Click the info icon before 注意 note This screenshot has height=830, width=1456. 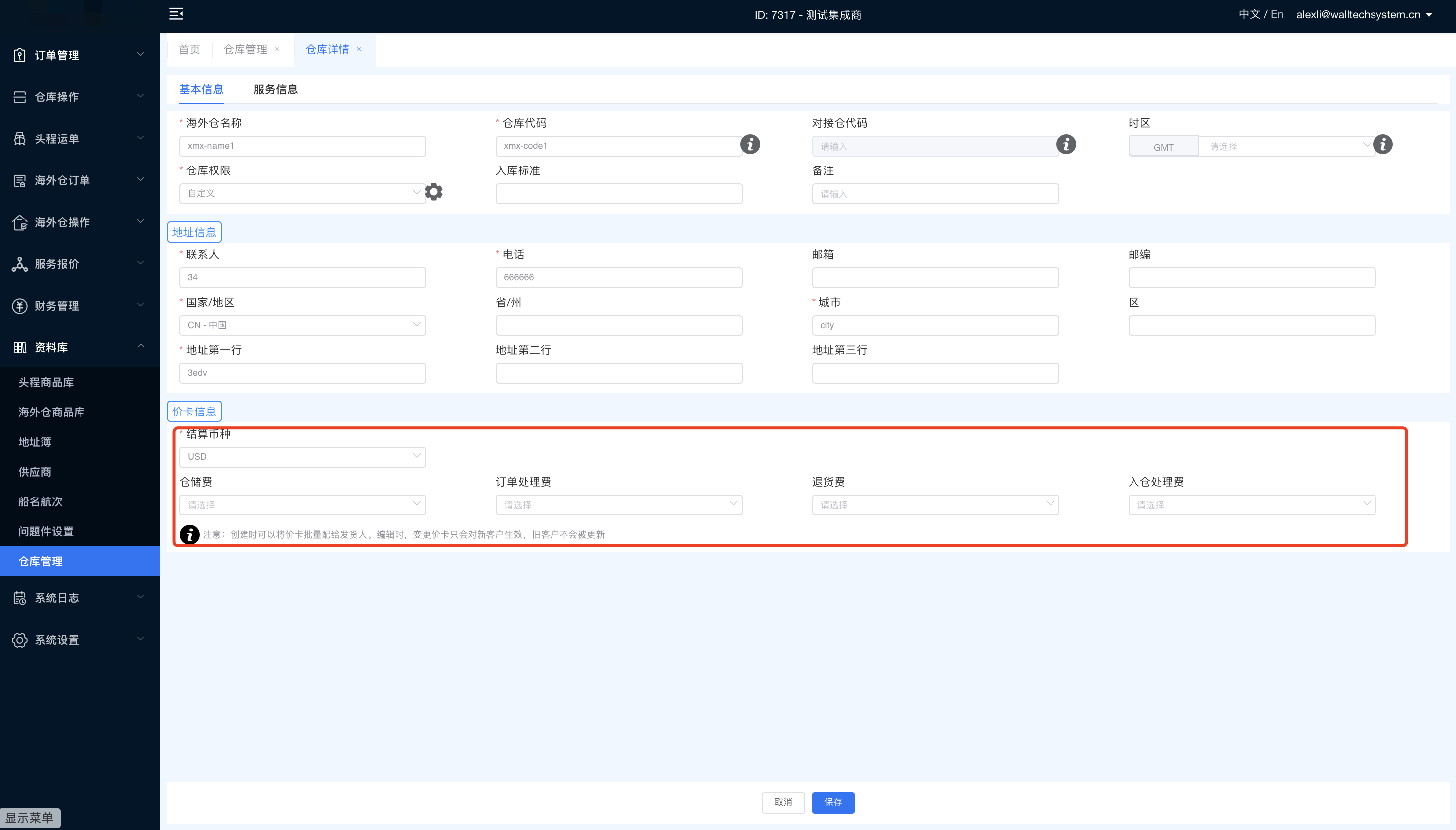pyautogui.click(x=190, y=534)
